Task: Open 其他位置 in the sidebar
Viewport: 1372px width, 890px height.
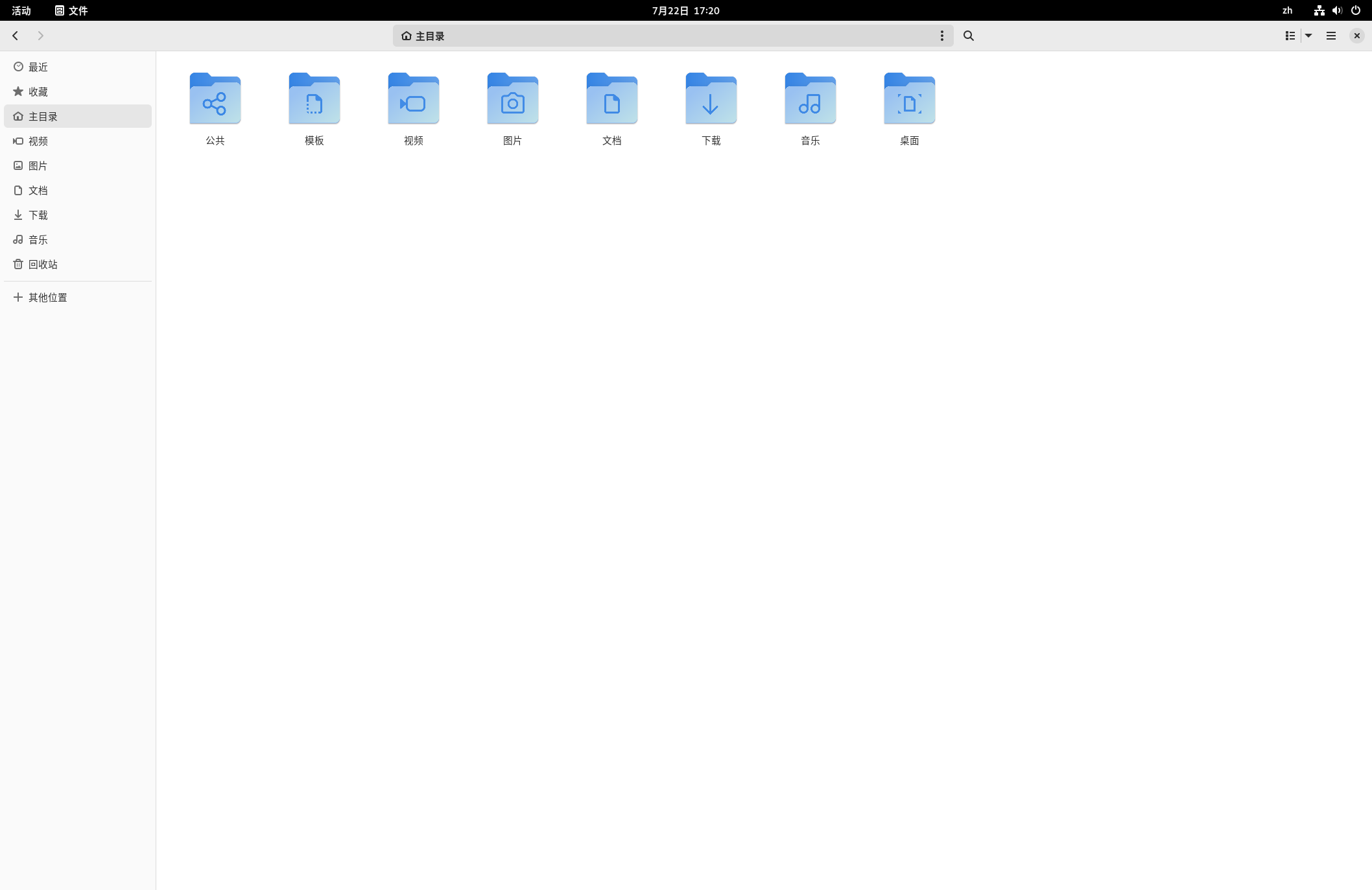Action: 78,297
